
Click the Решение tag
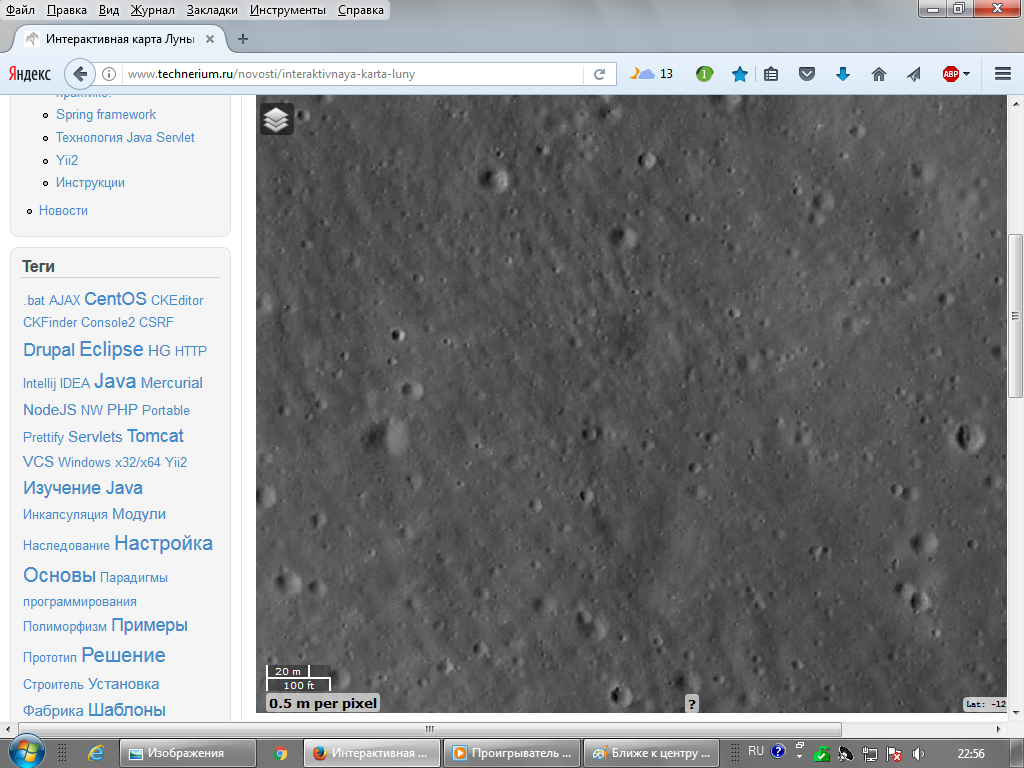123,655
